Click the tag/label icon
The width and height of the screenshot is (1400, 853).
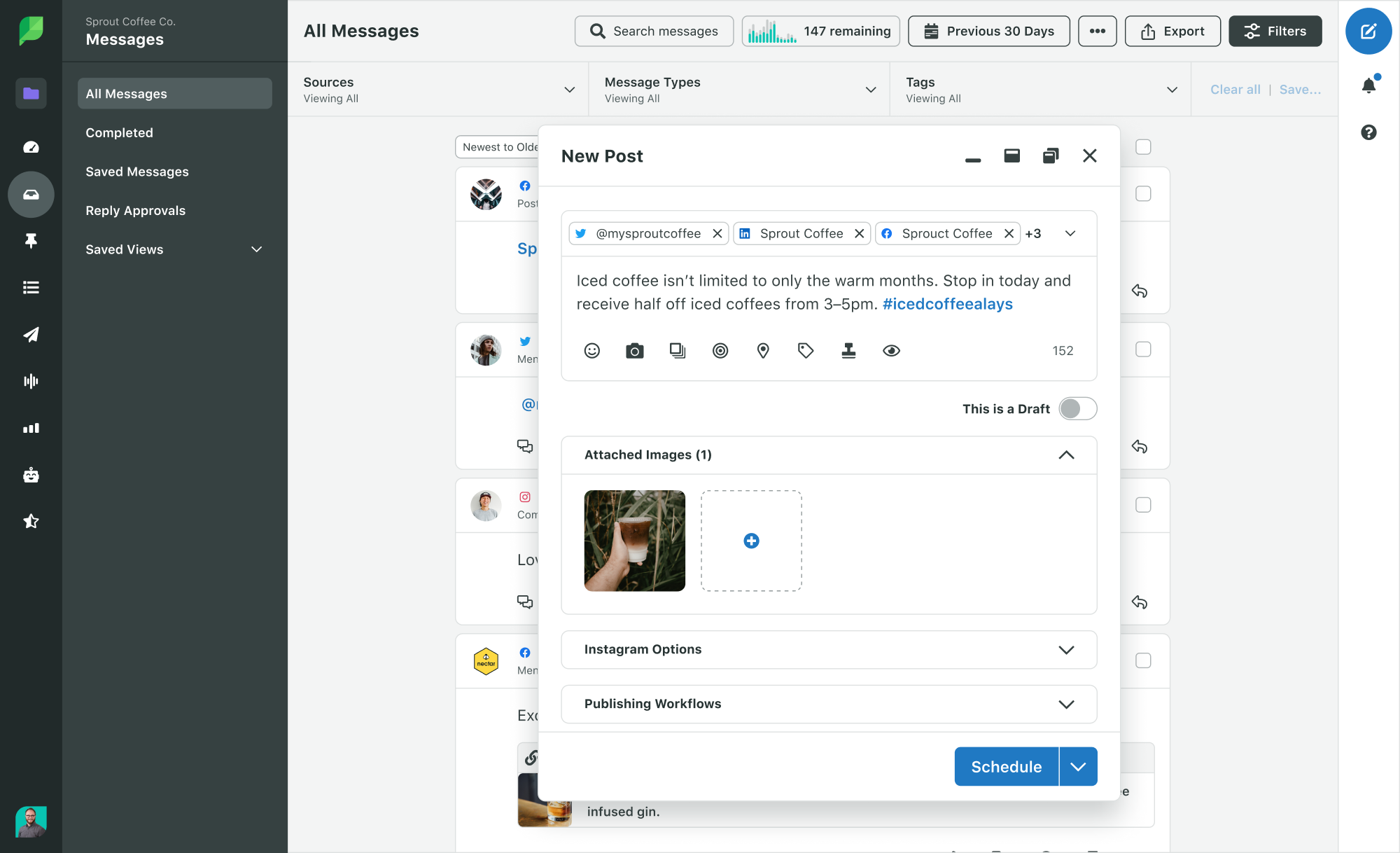805,350
